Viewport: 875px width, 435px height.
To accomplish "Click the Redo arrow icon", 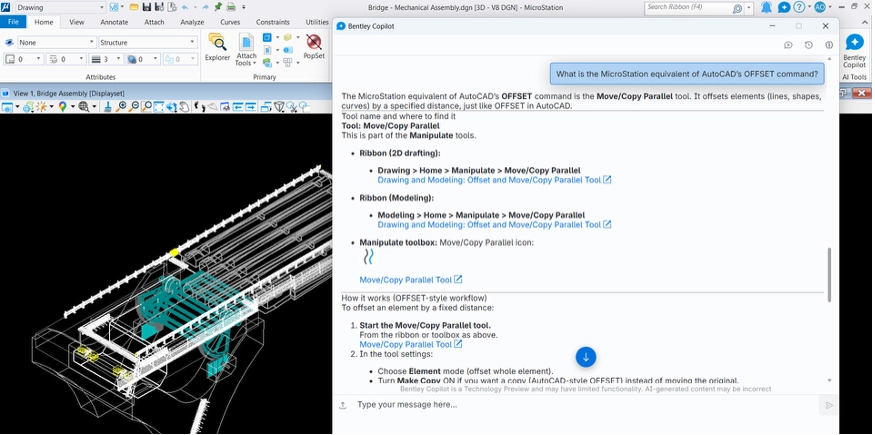I will 205,7.
